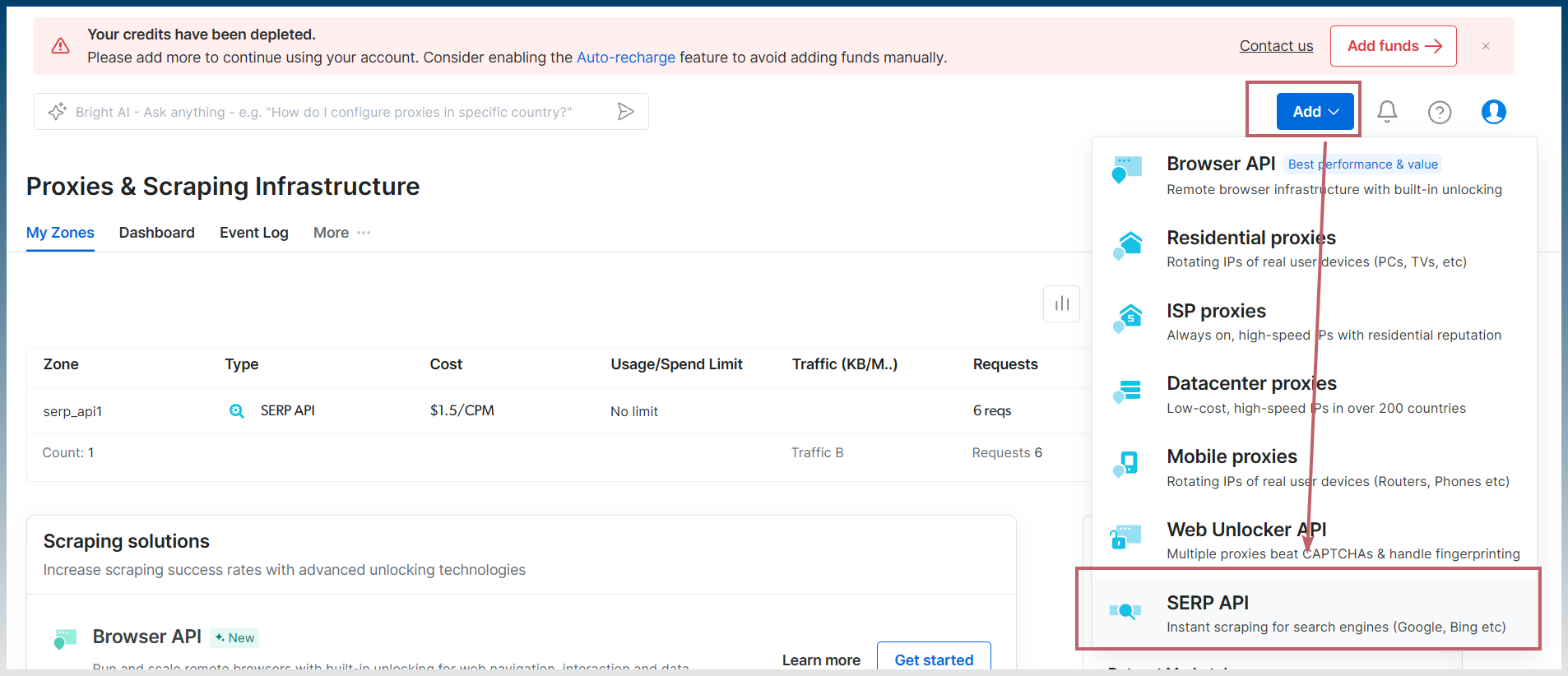Click the Add funds button

1394,46
